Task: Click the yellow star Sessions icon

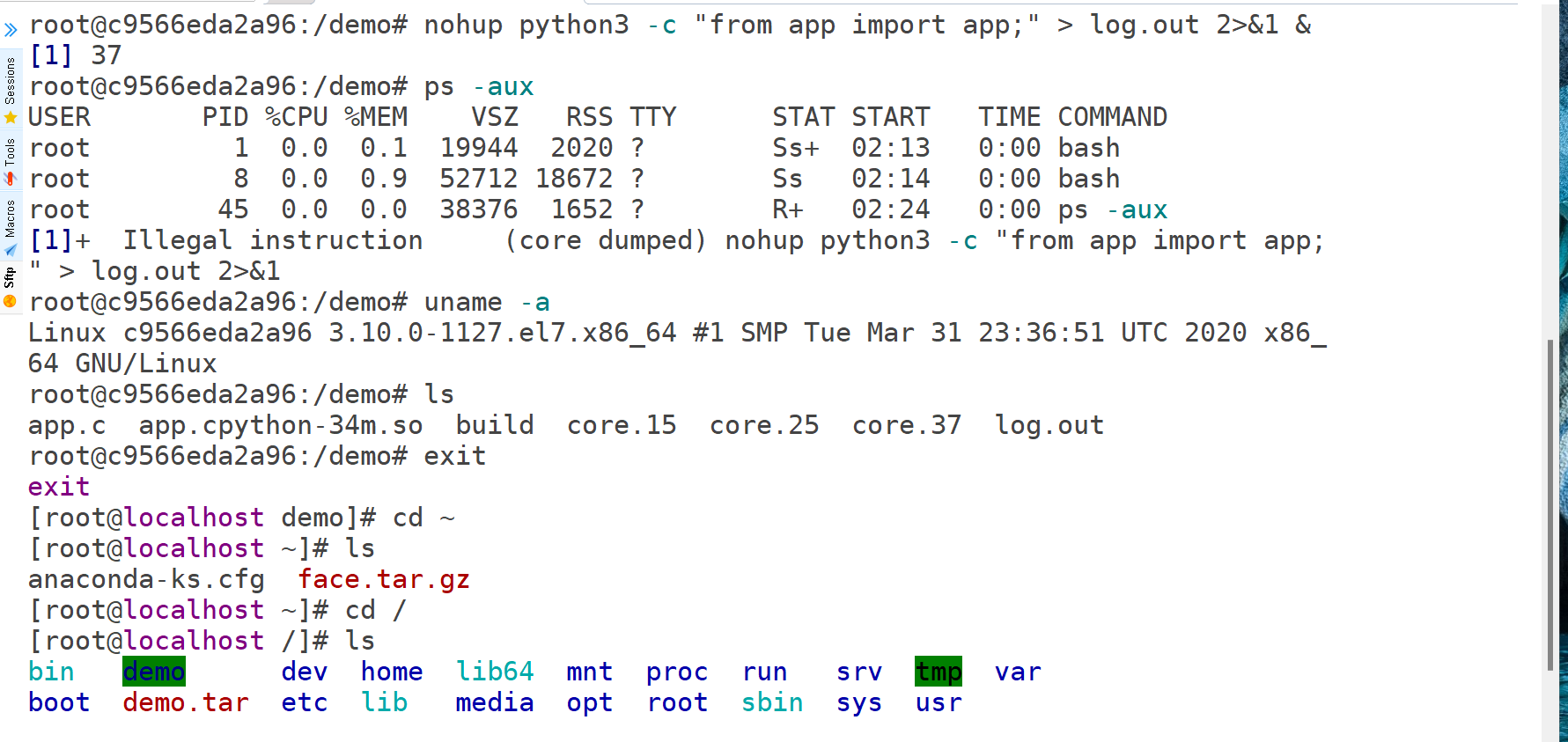Action: coord(10,117)
